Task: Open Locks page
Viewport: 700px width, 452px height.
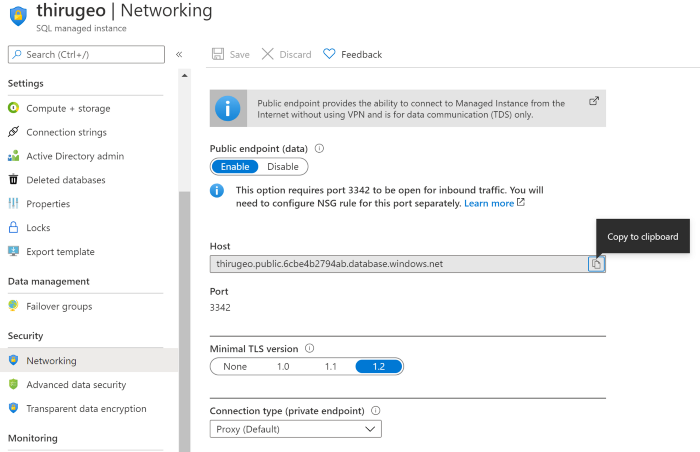Action: tap(38, 228)
